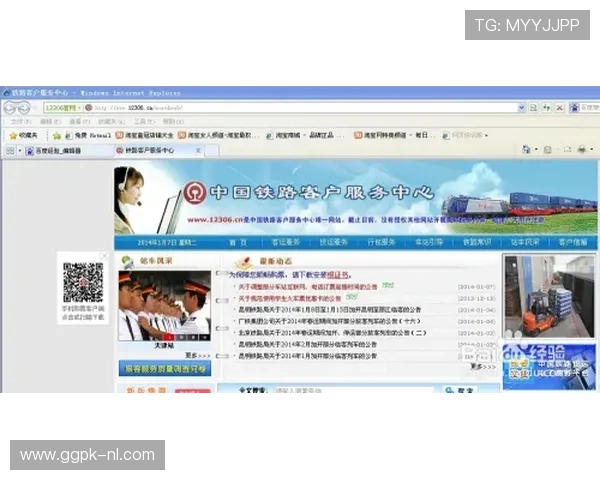
Task: Open the 编辑(E) menu
Action: click(x=50, y=122)
